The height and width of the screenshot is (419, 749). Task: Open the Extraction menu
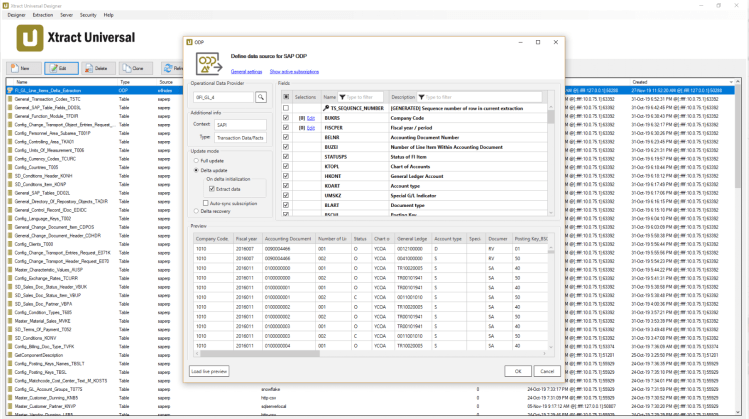pyautogui.click(x=44, y=15)
